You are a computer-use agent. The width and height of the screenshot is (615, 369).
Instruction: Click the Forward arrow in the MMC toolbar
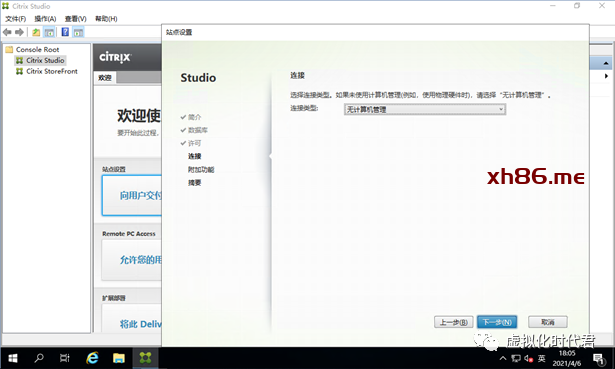tap(19, 32)
